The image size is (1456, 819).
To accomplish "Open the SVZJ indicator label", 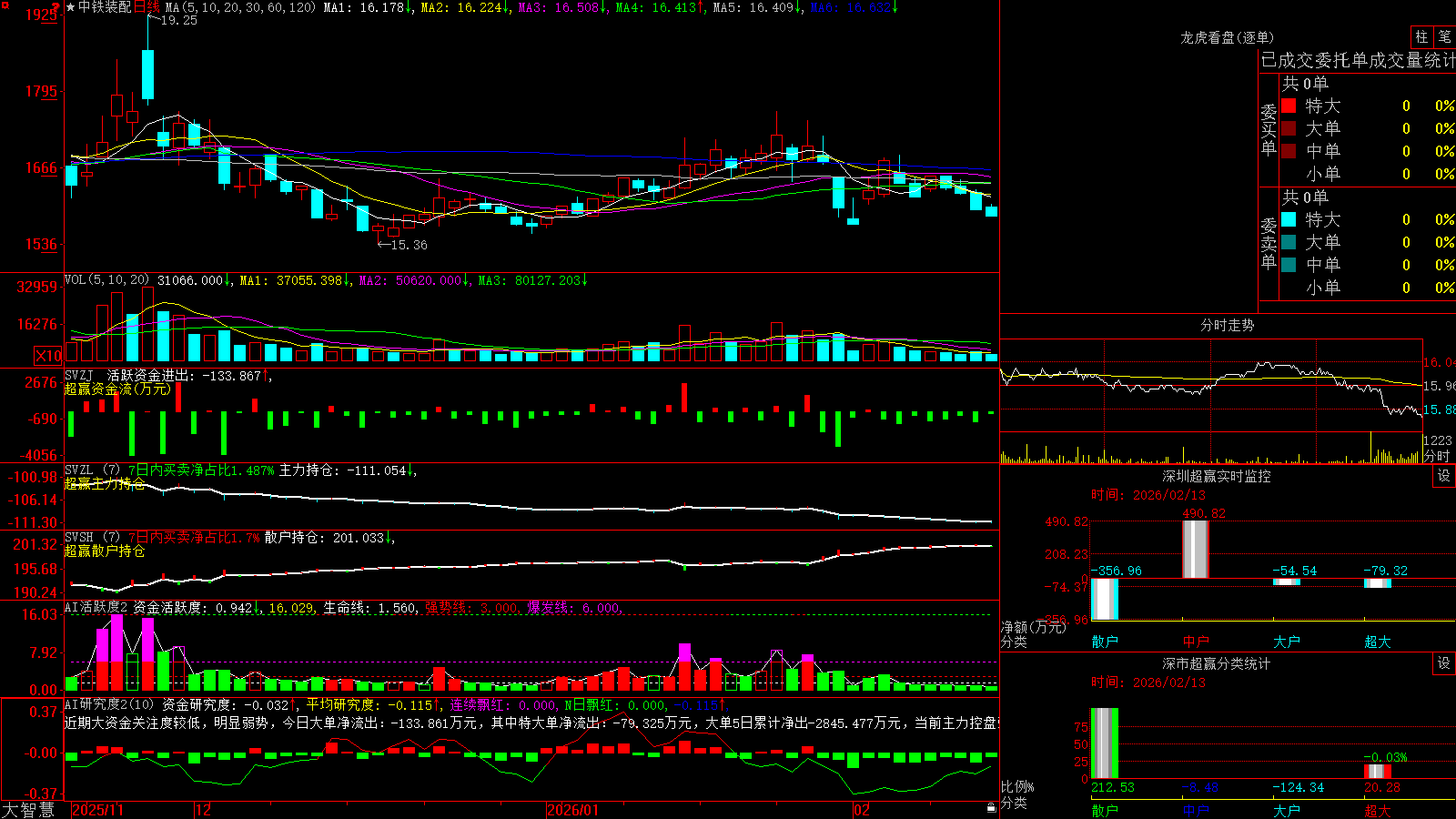I will [79, 375].
